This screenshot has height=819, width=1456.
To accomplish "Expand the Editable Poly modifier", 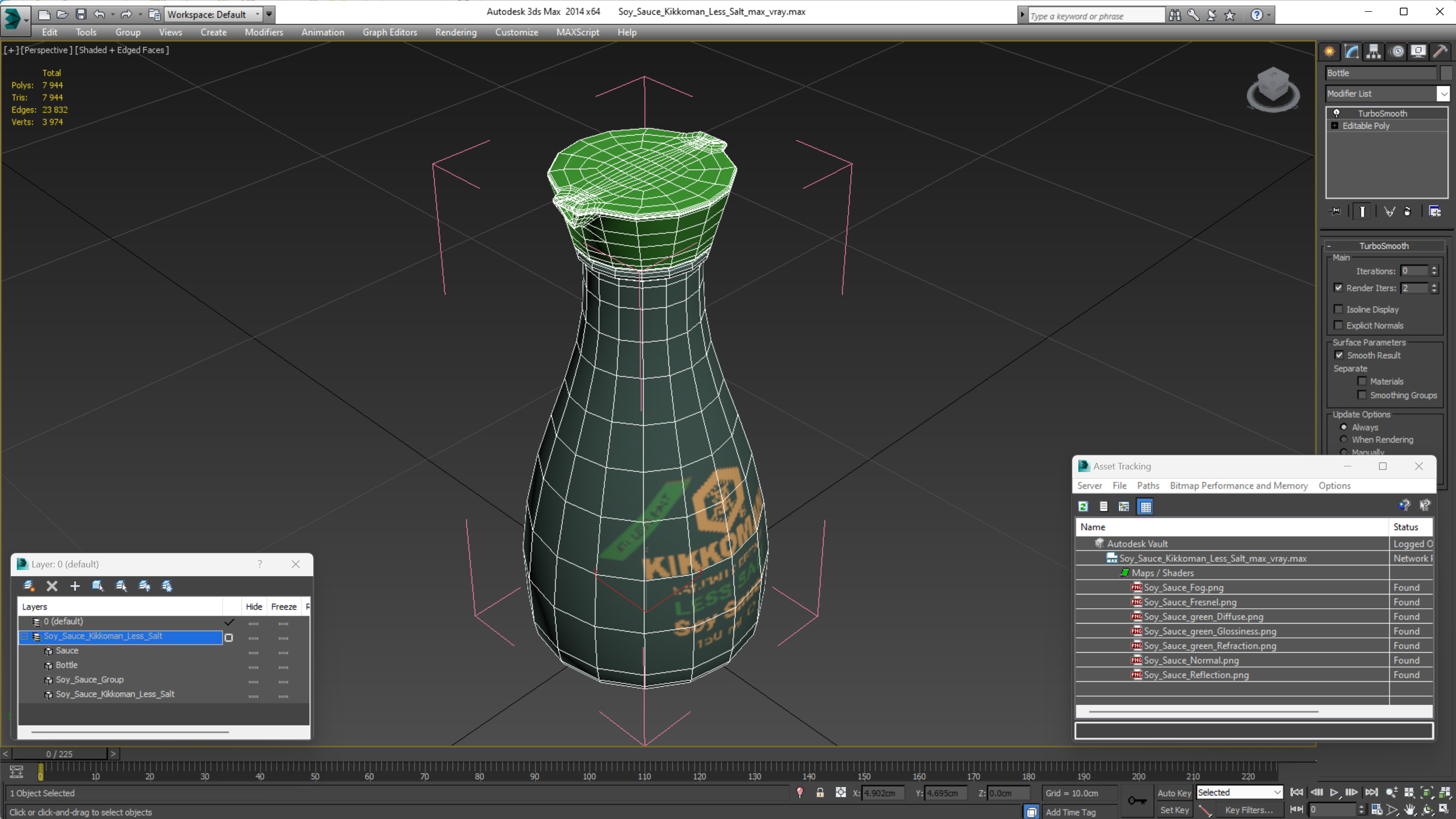I will pyautogui.click(x=1335, y=126).
